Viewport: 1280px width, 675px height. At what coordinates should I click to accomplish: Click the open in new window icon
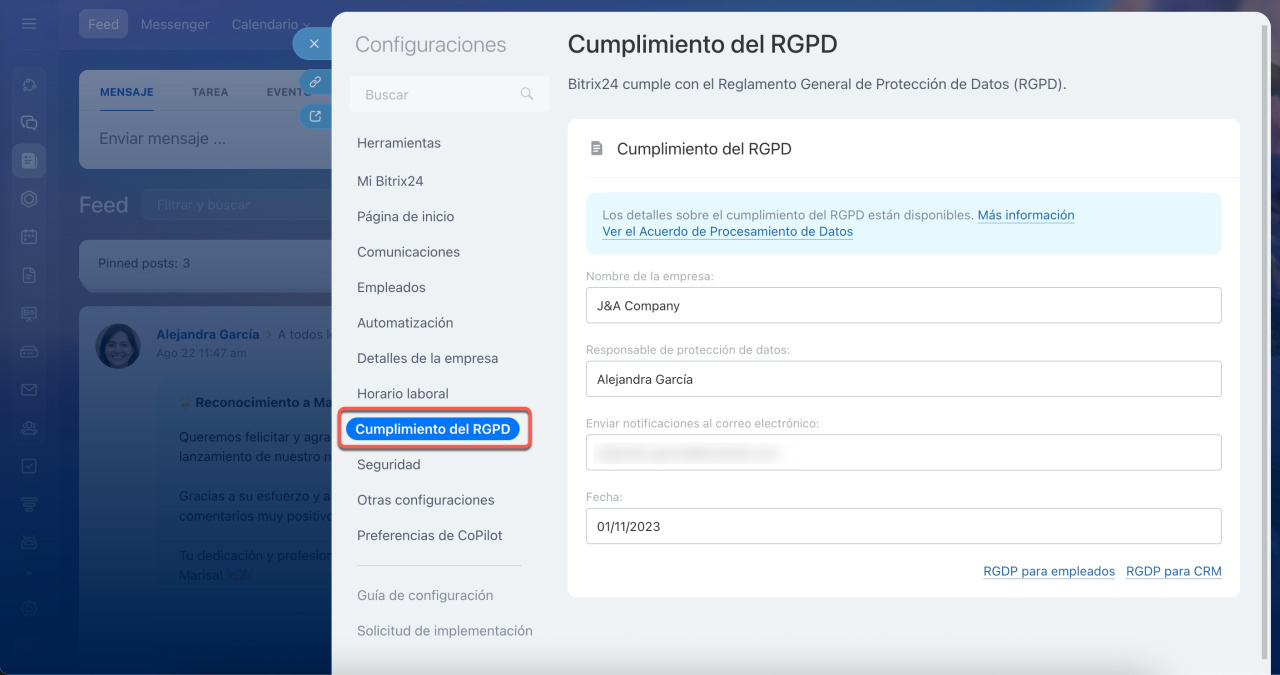314,116
